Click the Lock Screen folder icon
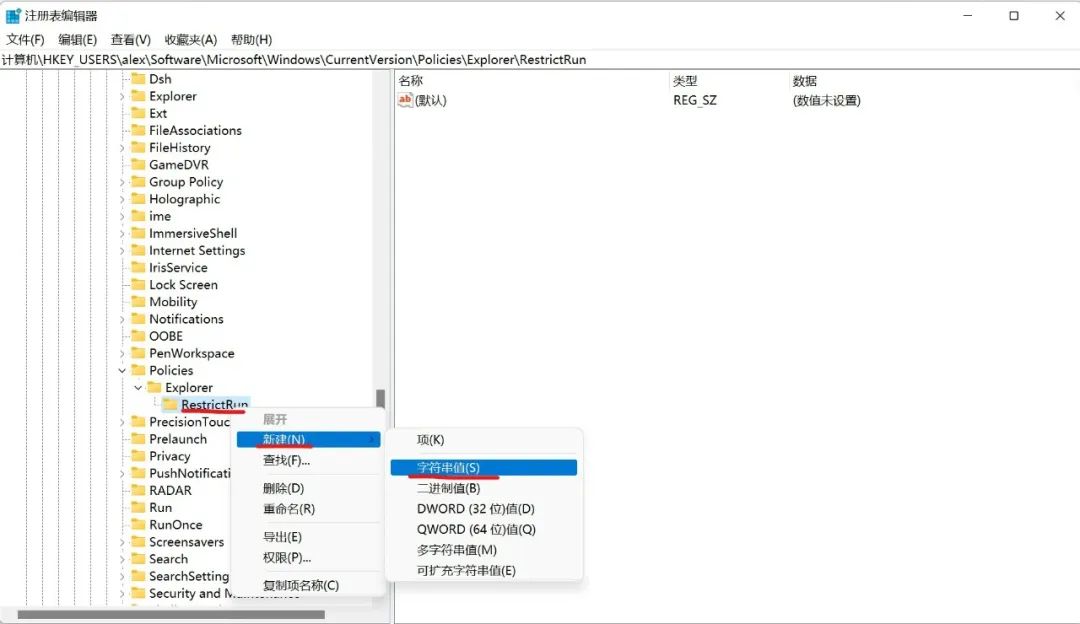 pyautogui.click(x=138, y=284)
